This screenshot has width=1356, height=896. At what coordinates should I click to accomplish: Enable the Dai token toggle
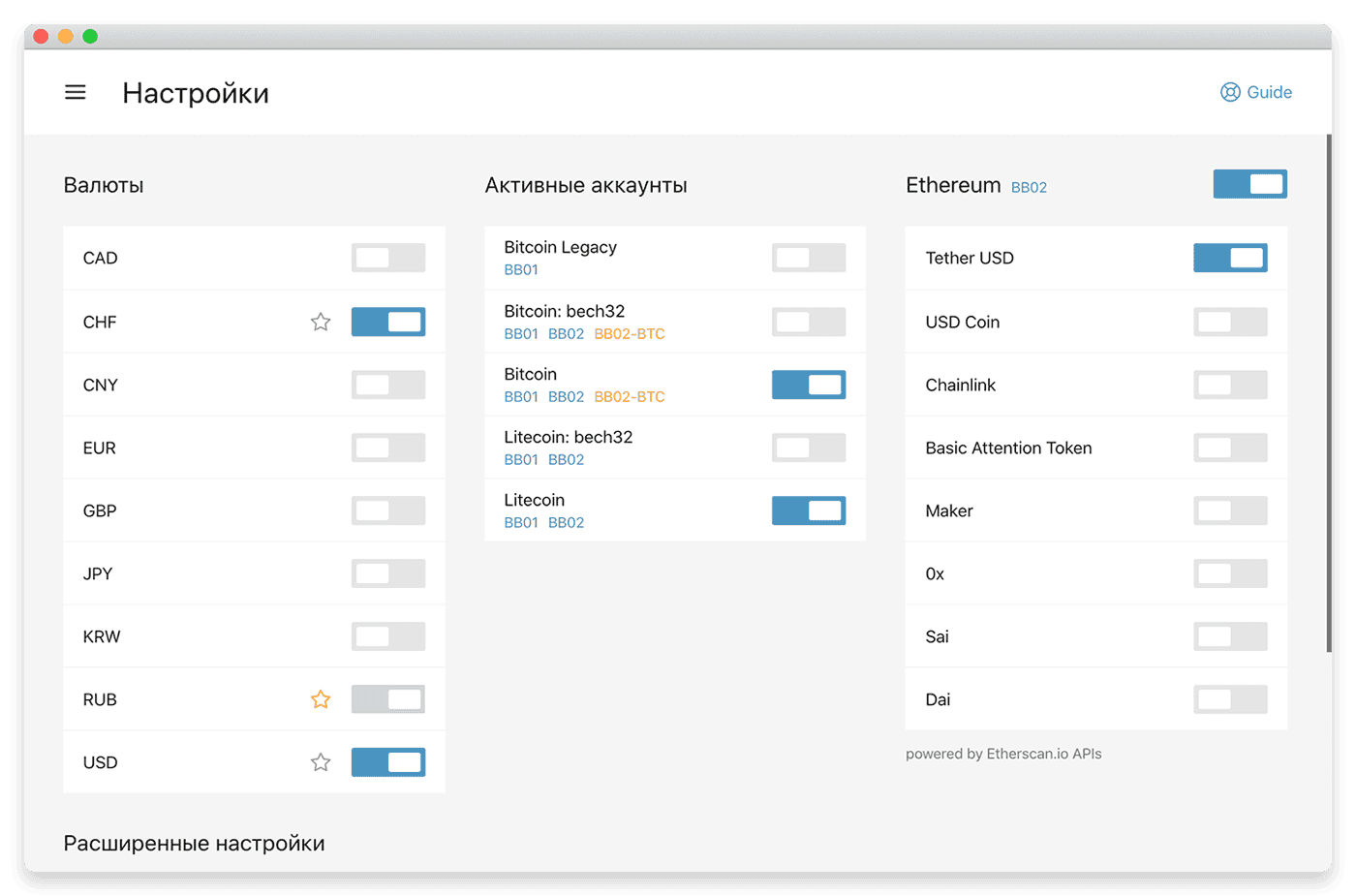pyautogui.click(x=1230, y=699)
